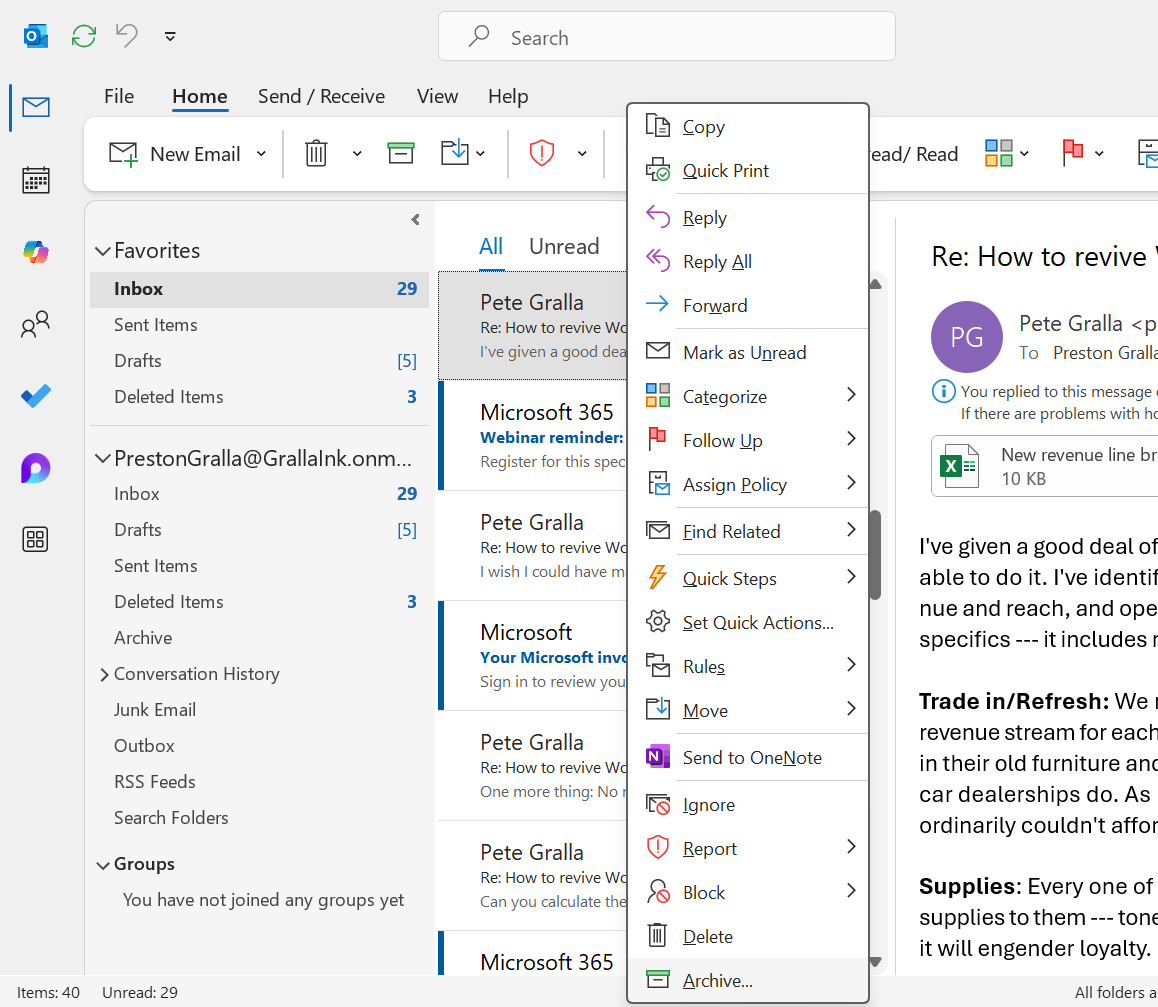
Task: Collapse the folder pane with the chevron
Action: click(414, 220)
